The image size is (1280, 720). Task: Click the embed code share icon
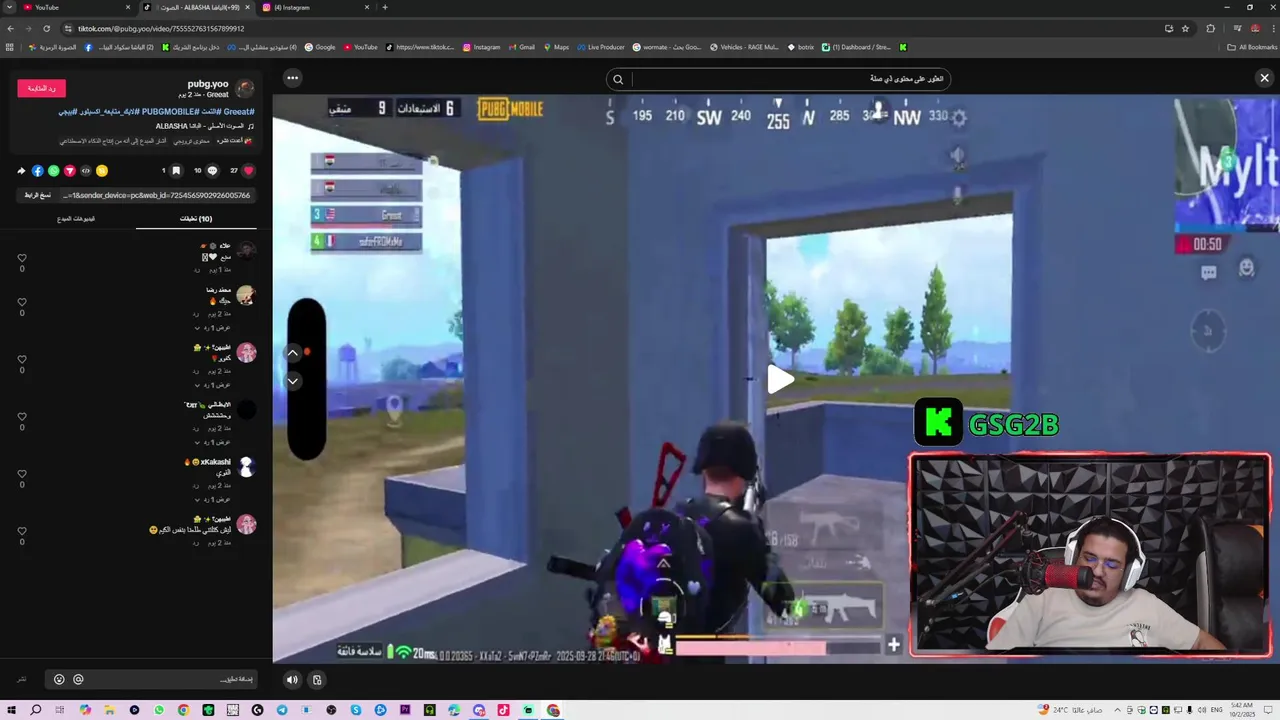86,171
